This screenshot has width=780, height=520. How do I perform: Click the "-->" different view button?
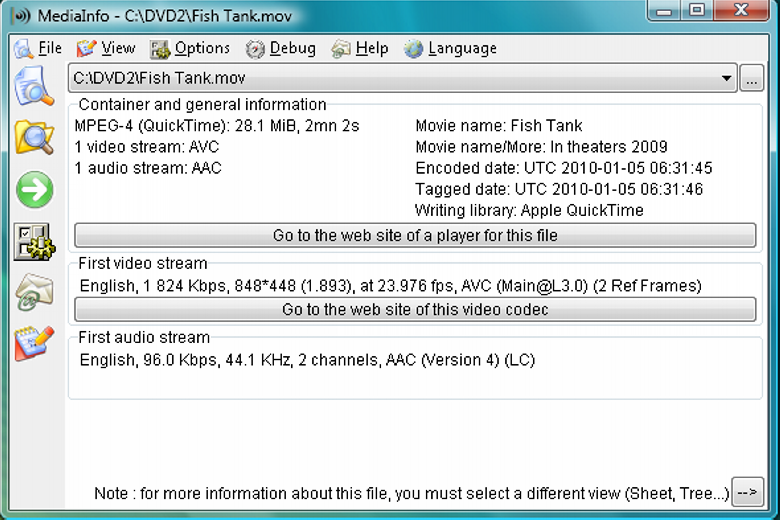point(748,492)
